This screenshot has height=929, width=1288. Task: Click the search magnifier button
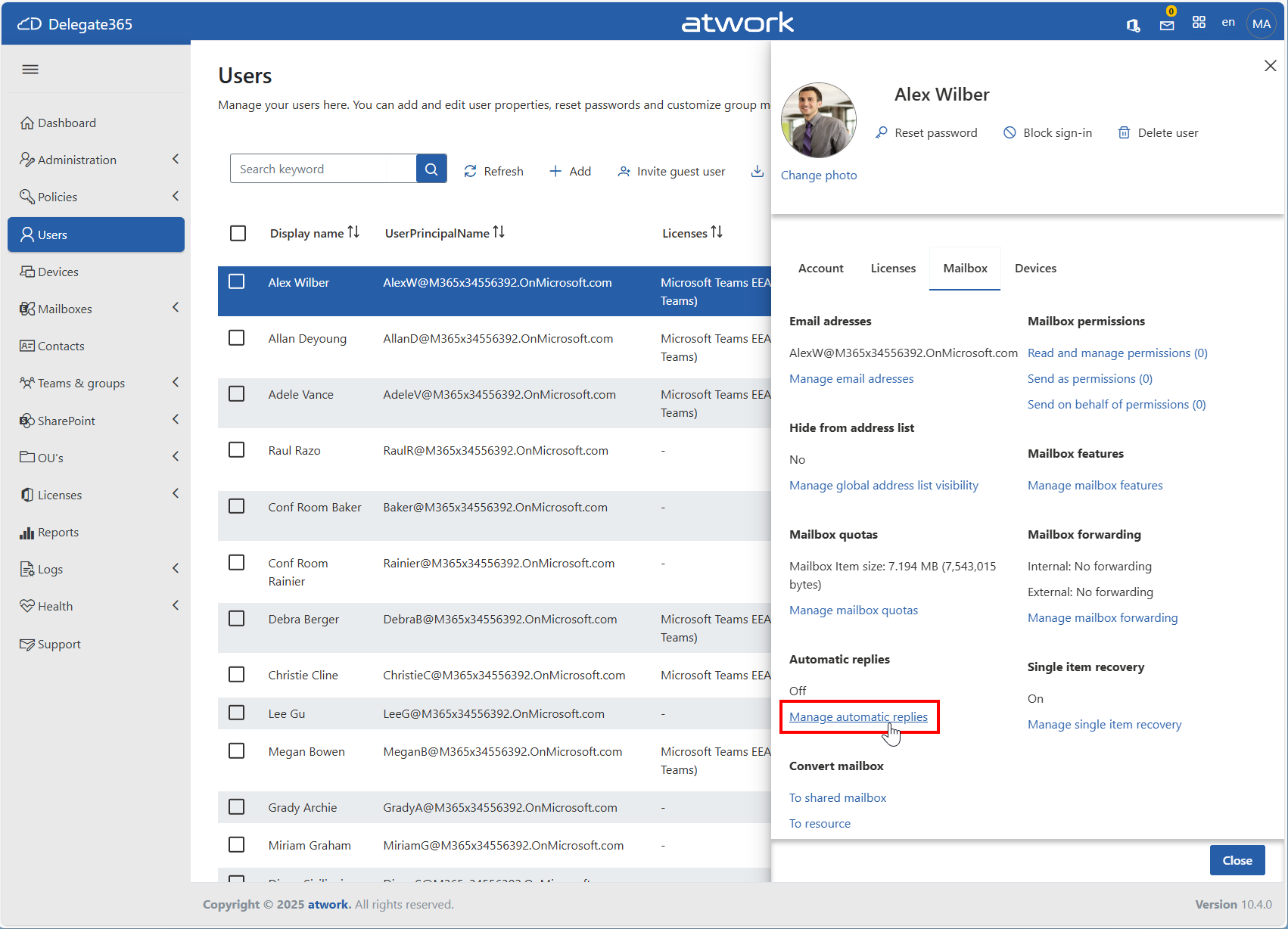tap(431, 169)
